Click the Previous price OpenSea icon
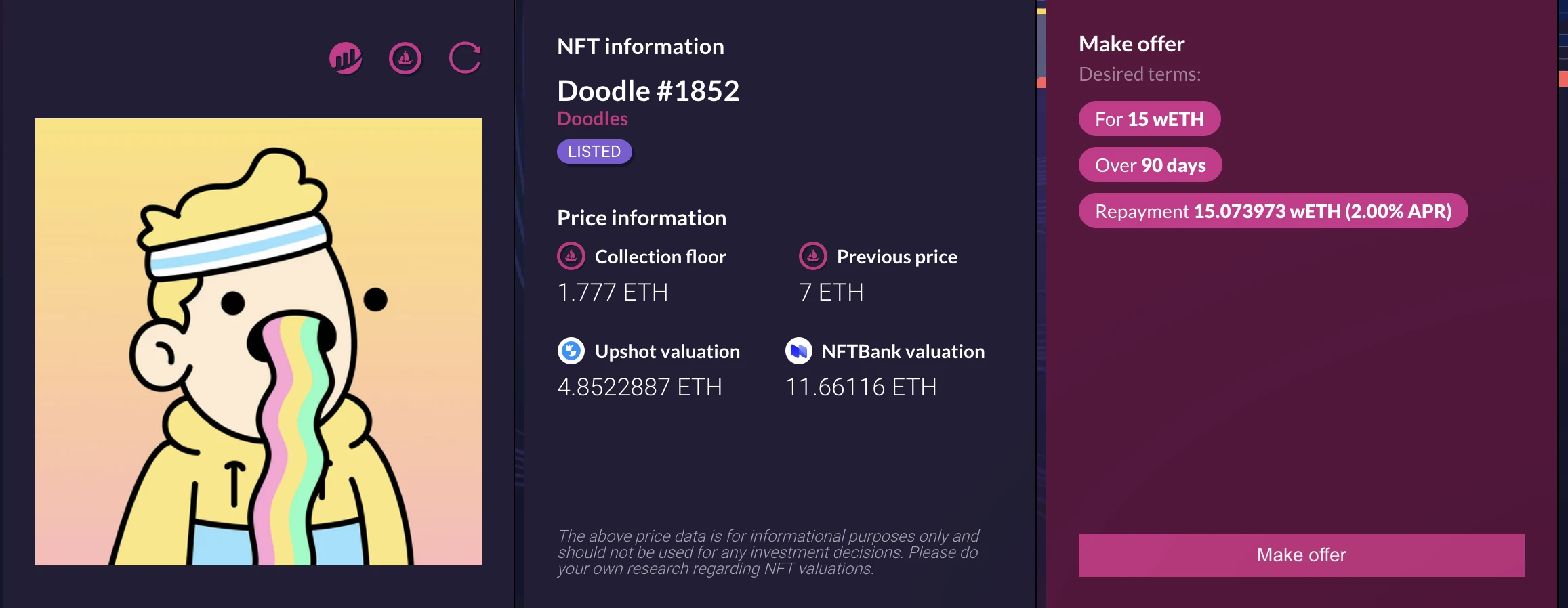The height and width of the screenshot is (608, 1568). click(x=812, y=256)
